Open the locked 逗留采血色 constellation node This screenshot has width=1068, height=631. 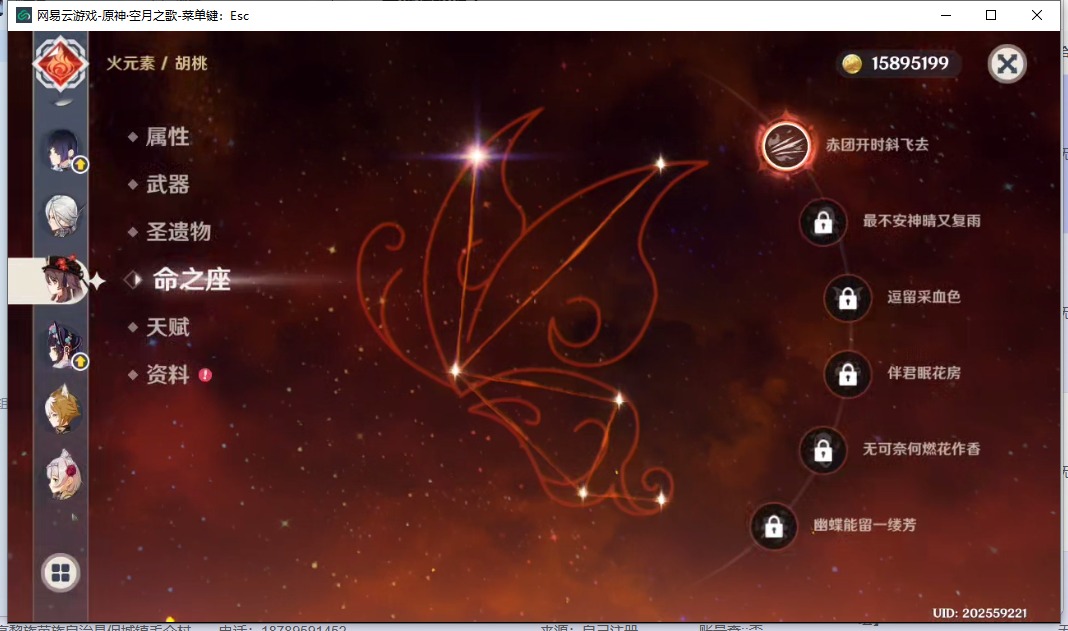(847, 298)
